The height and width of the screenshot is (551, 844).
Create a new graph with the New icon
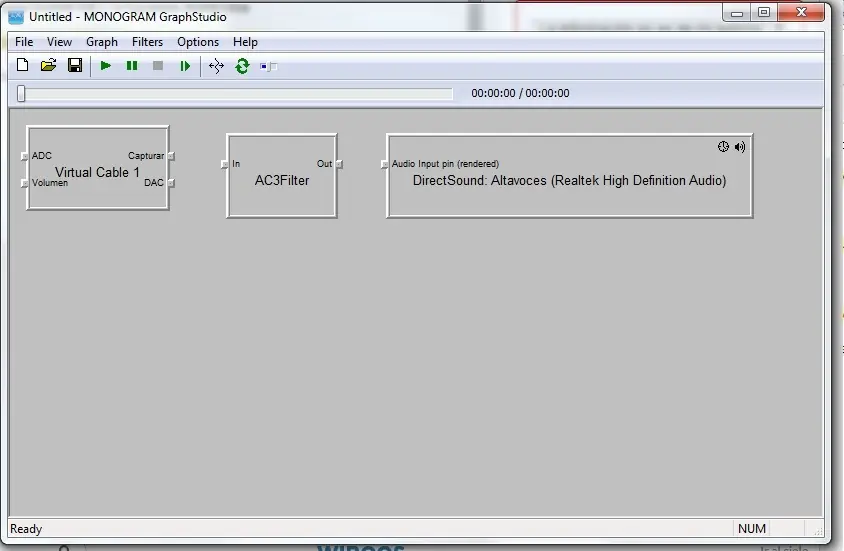click(23, 66)
